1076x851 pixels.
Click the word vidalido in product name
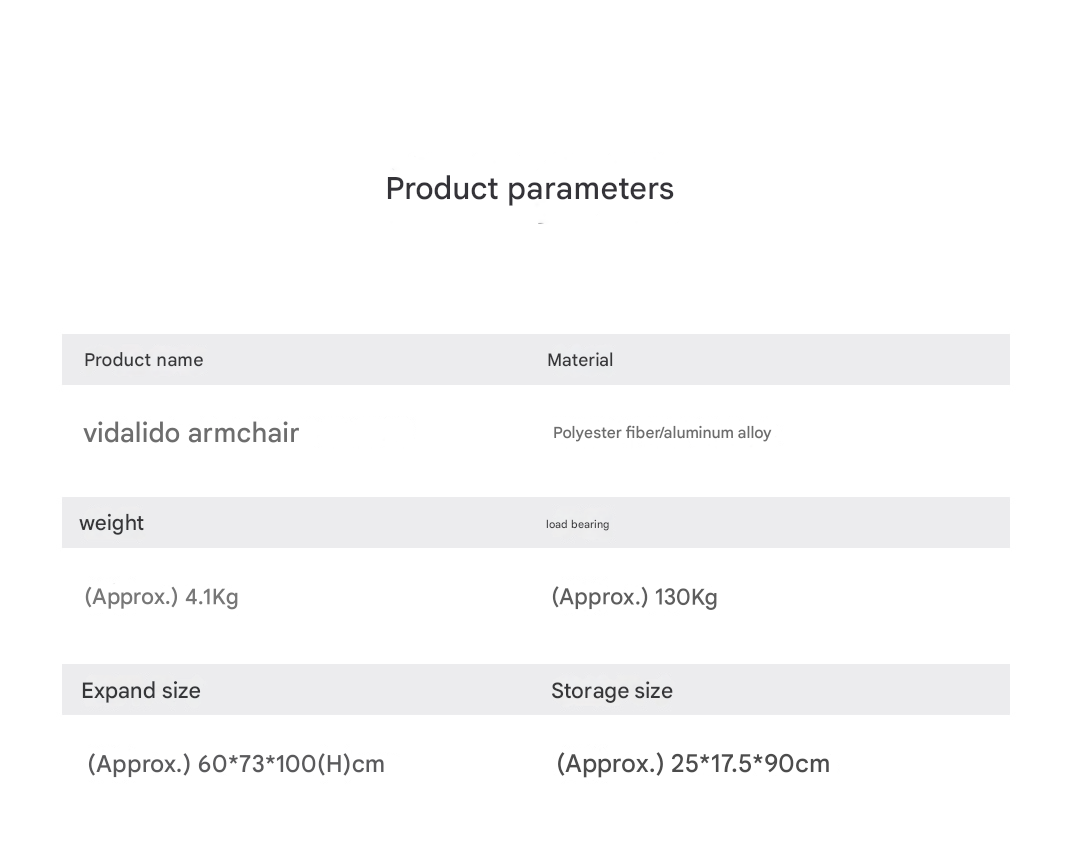pyautogui.click(x=132, y=433)
